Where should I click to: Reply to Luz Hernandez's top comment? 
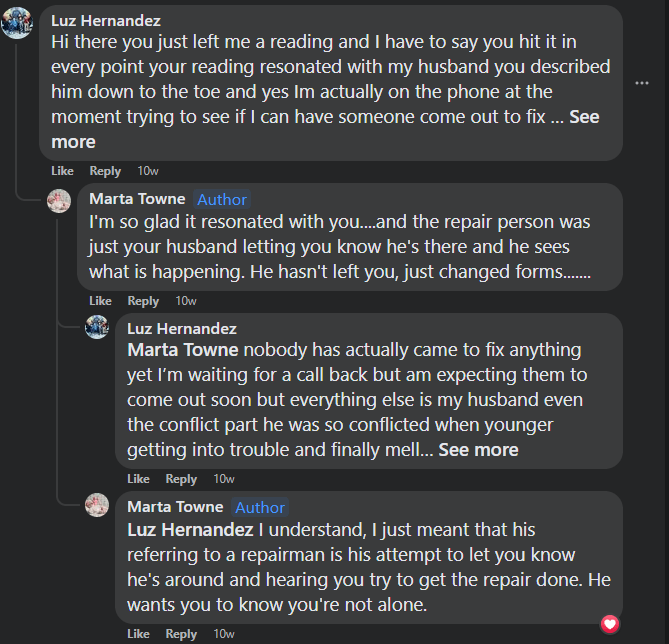[x=105, y=171]
